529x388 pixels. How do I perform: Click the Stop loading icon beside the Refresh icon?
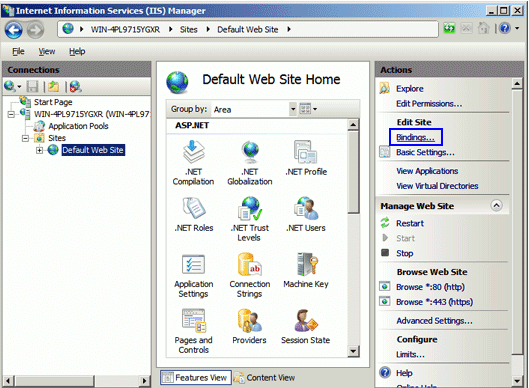point(466,28)
